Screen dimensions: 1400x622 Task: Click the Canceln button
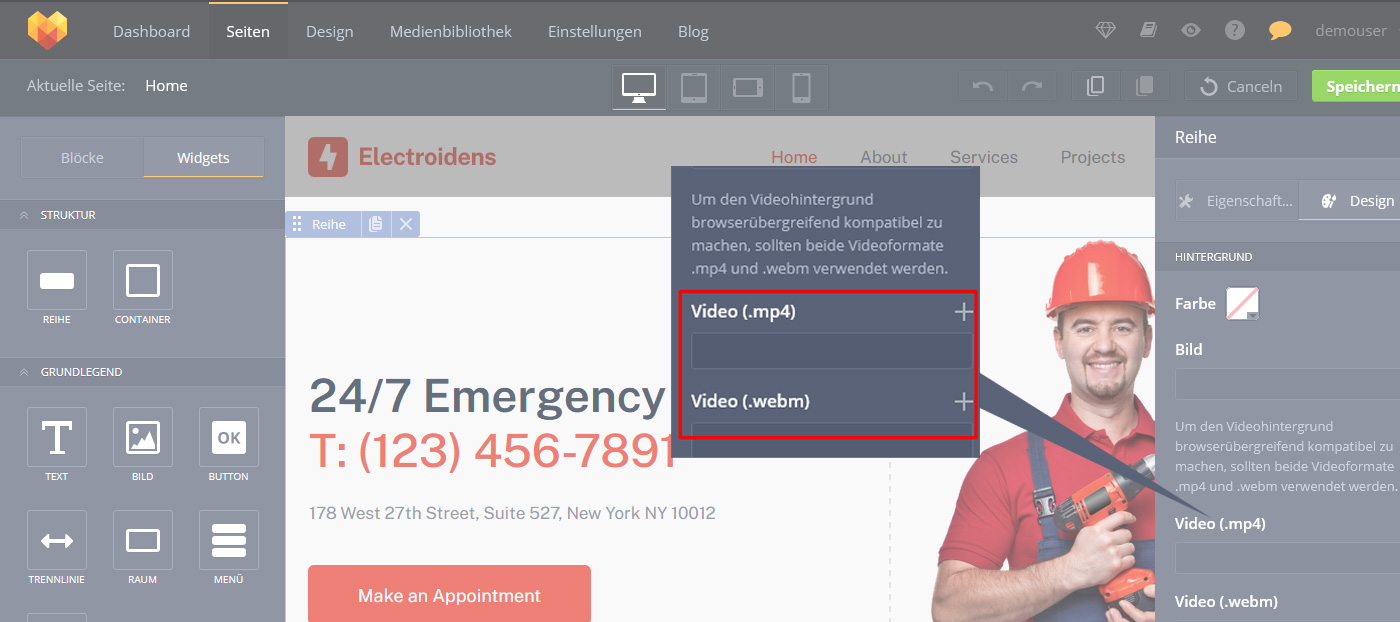[1241, 87]
